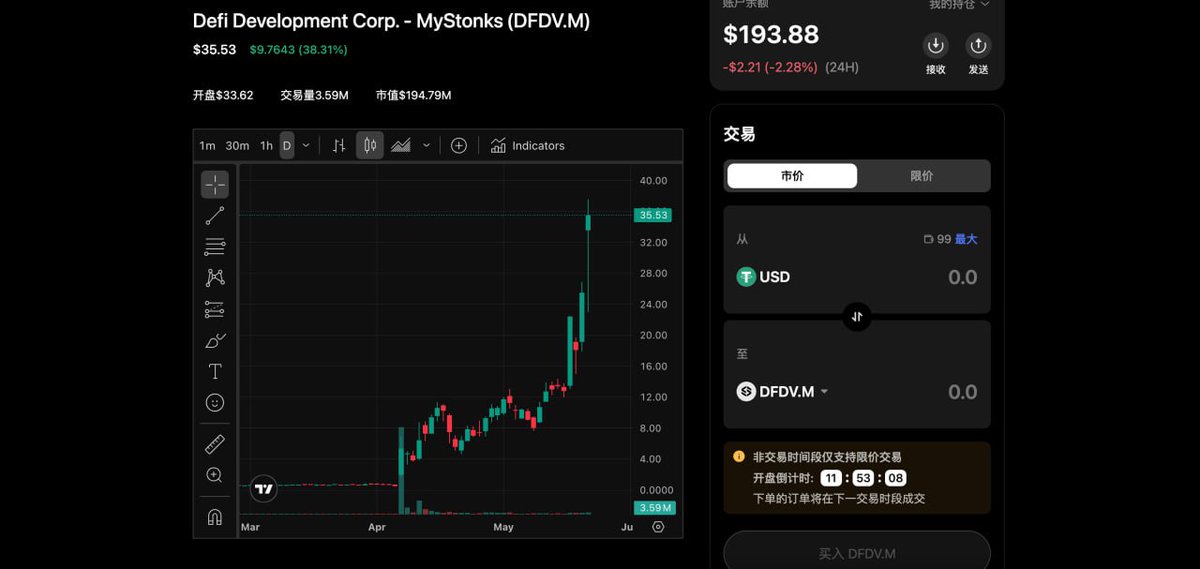This screenshot has height=569, width=1200.
Task: Click the receive (接收) download icon
Action: [x=936, y=45]
